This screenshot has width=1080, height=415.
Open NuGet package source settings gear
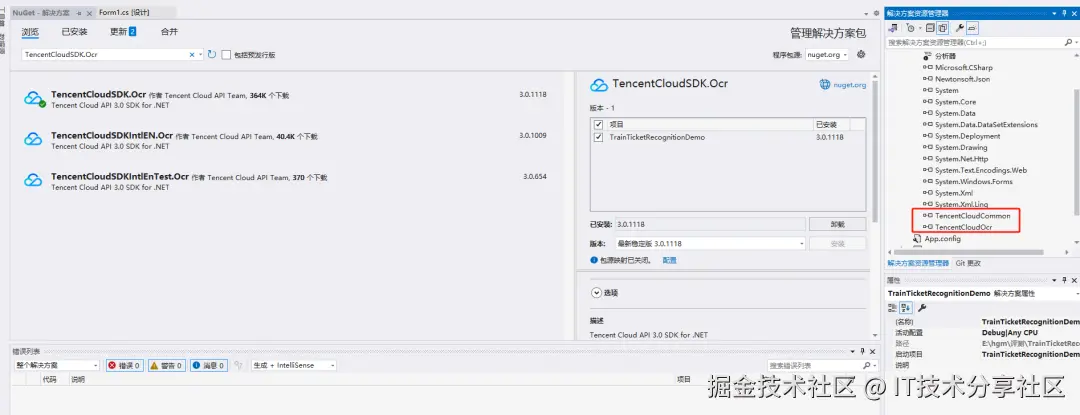click(x=860, y=54)
